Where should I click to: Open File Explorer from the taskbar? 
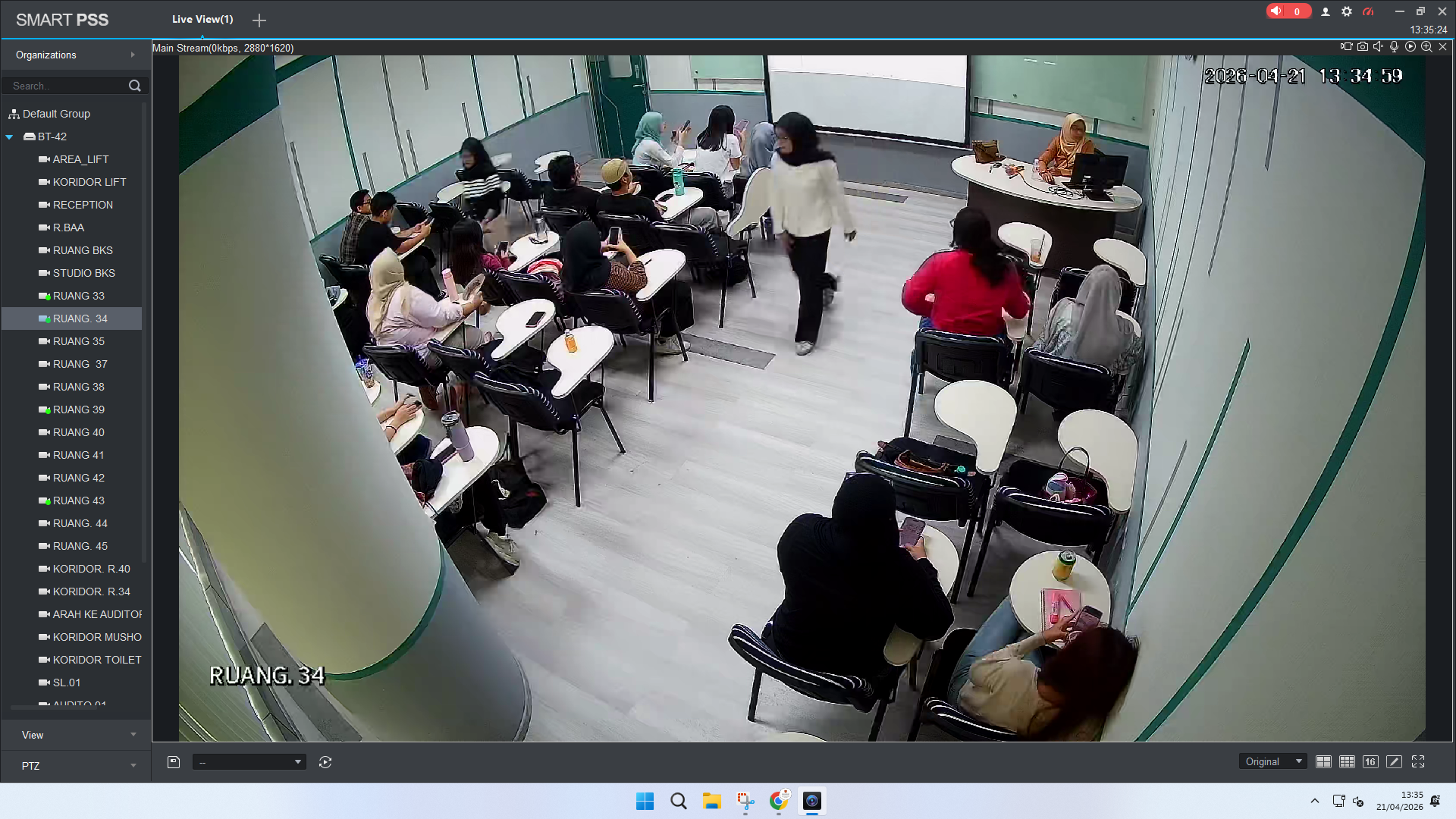pos(712,801)
